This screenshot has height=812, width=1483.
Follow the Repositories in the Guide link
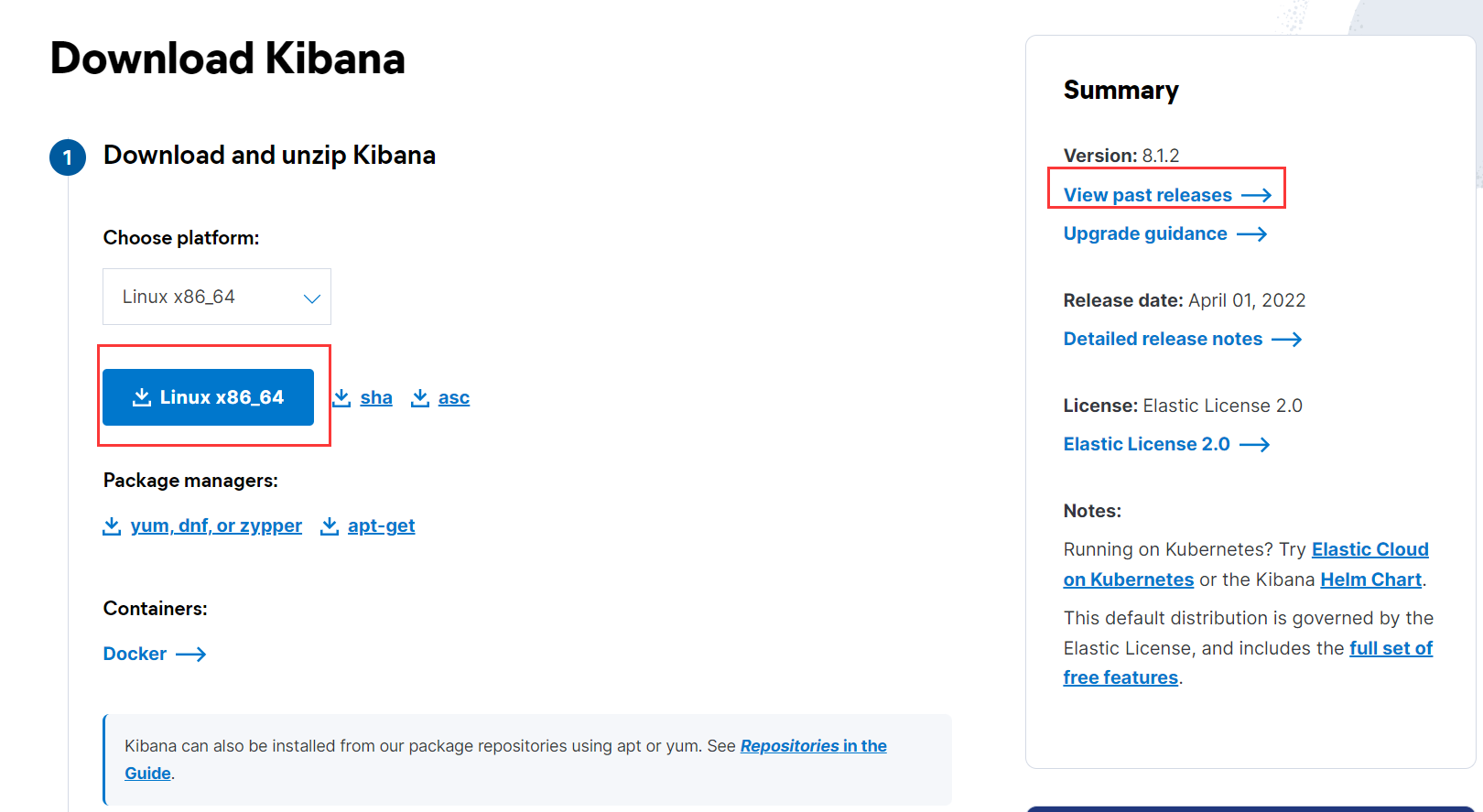[x=813, y=746]
